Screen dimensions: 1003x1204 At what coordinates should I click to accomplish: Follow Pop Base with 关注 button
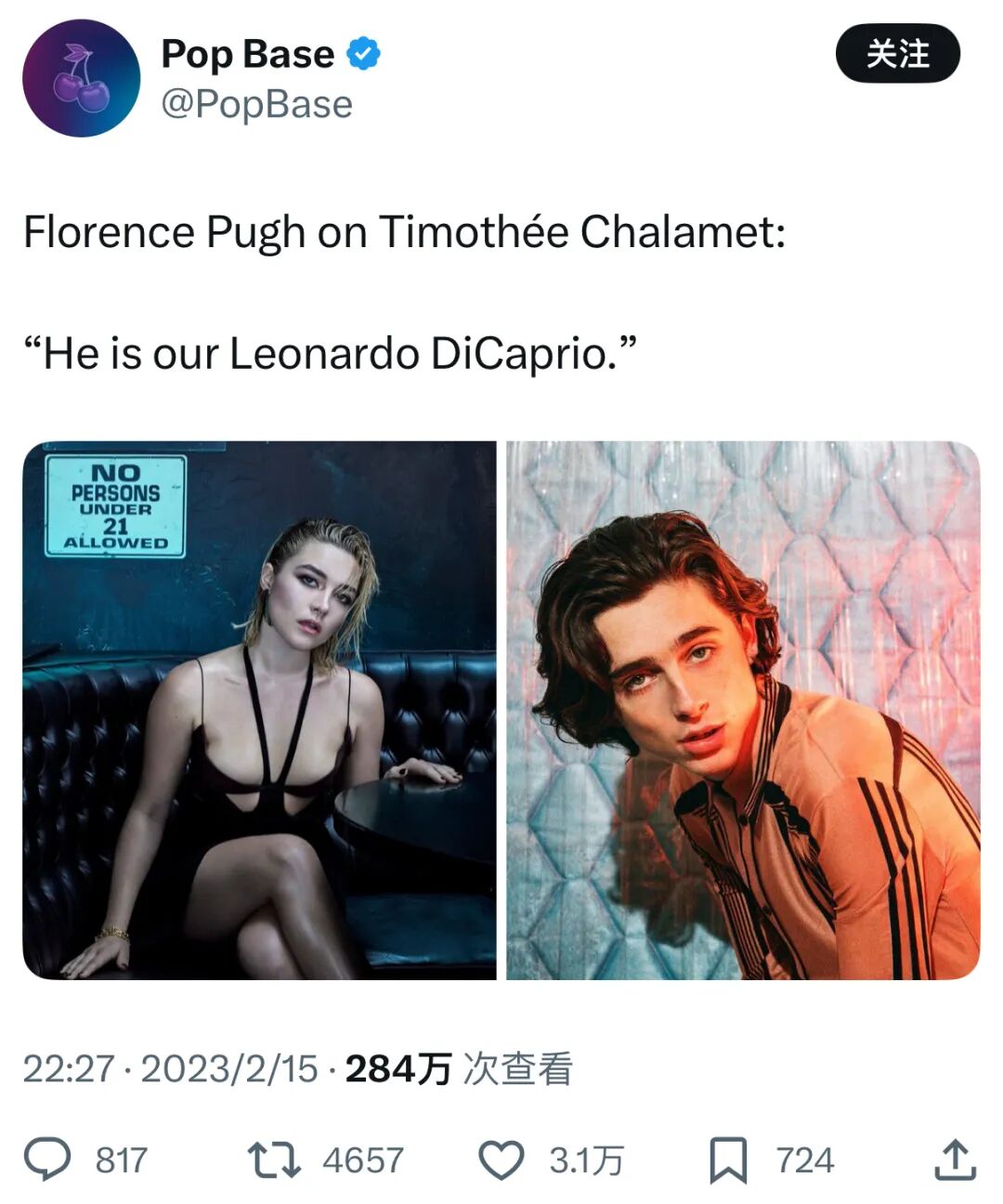coord(898,54)
